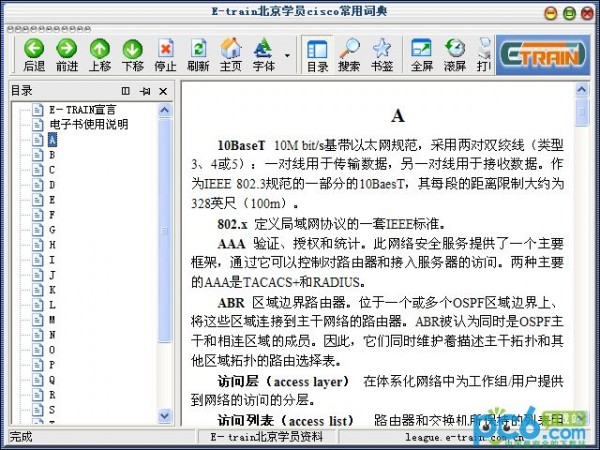Viewport: 600px width, 450px height.
Task: Select letter L in the contents tree
Action: [52, 305]
